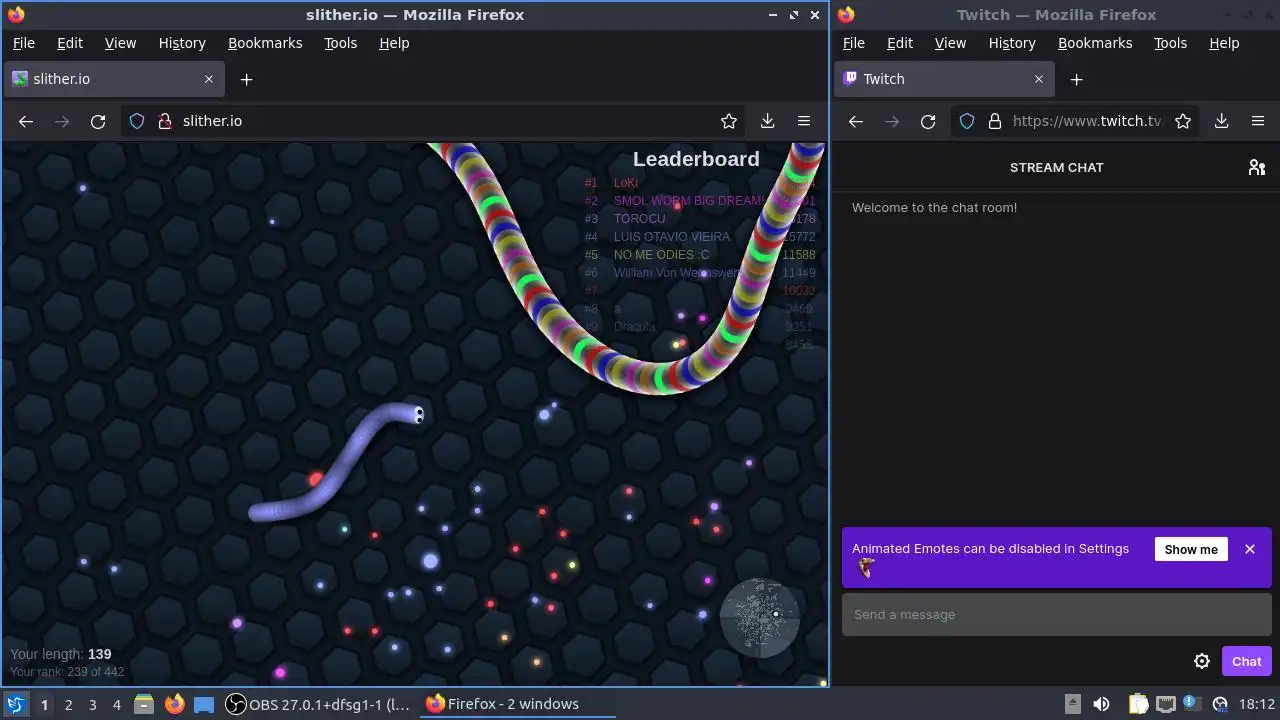Open downloads in slither.io window
The height and width of the screenshot is (720, 1280).
coord(767,121)
